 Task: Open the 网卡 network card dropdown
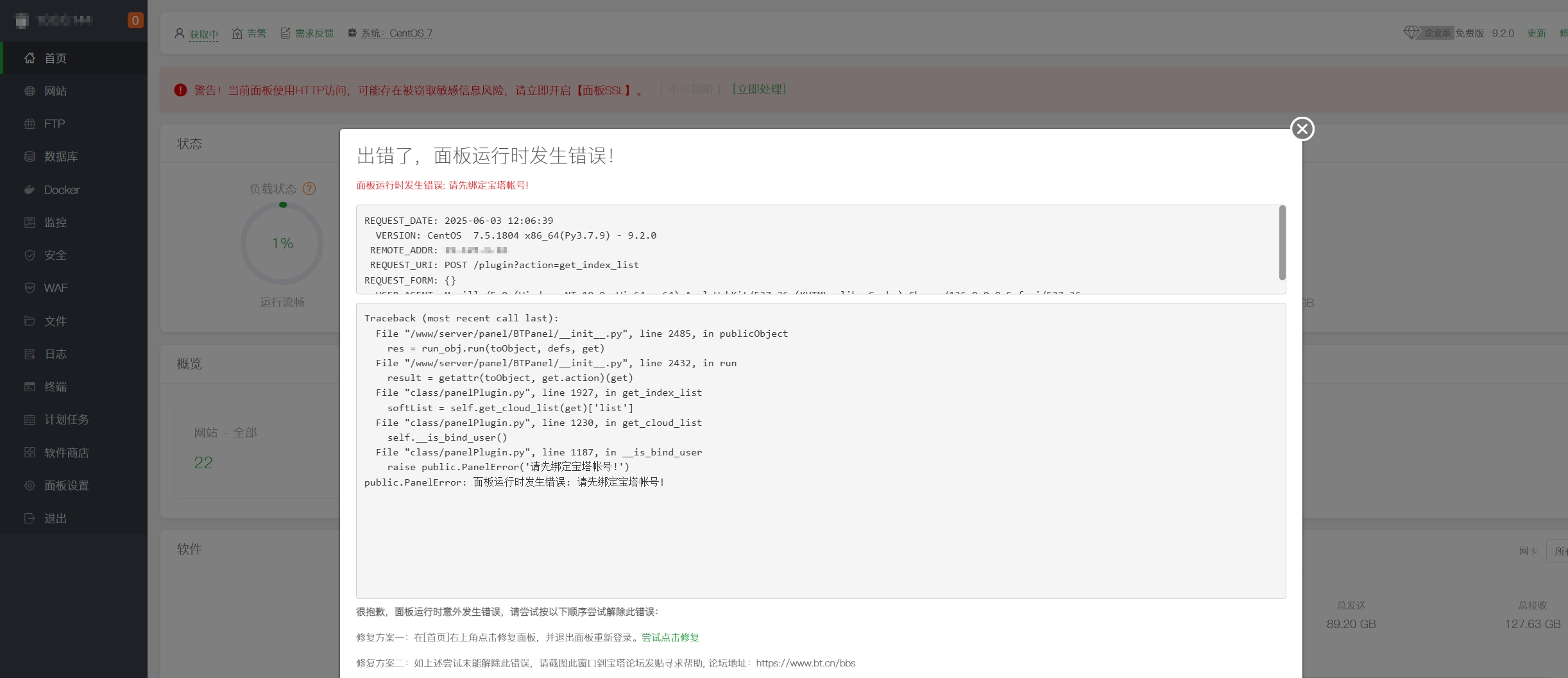pyautogui.click(x=1558, y=551)
